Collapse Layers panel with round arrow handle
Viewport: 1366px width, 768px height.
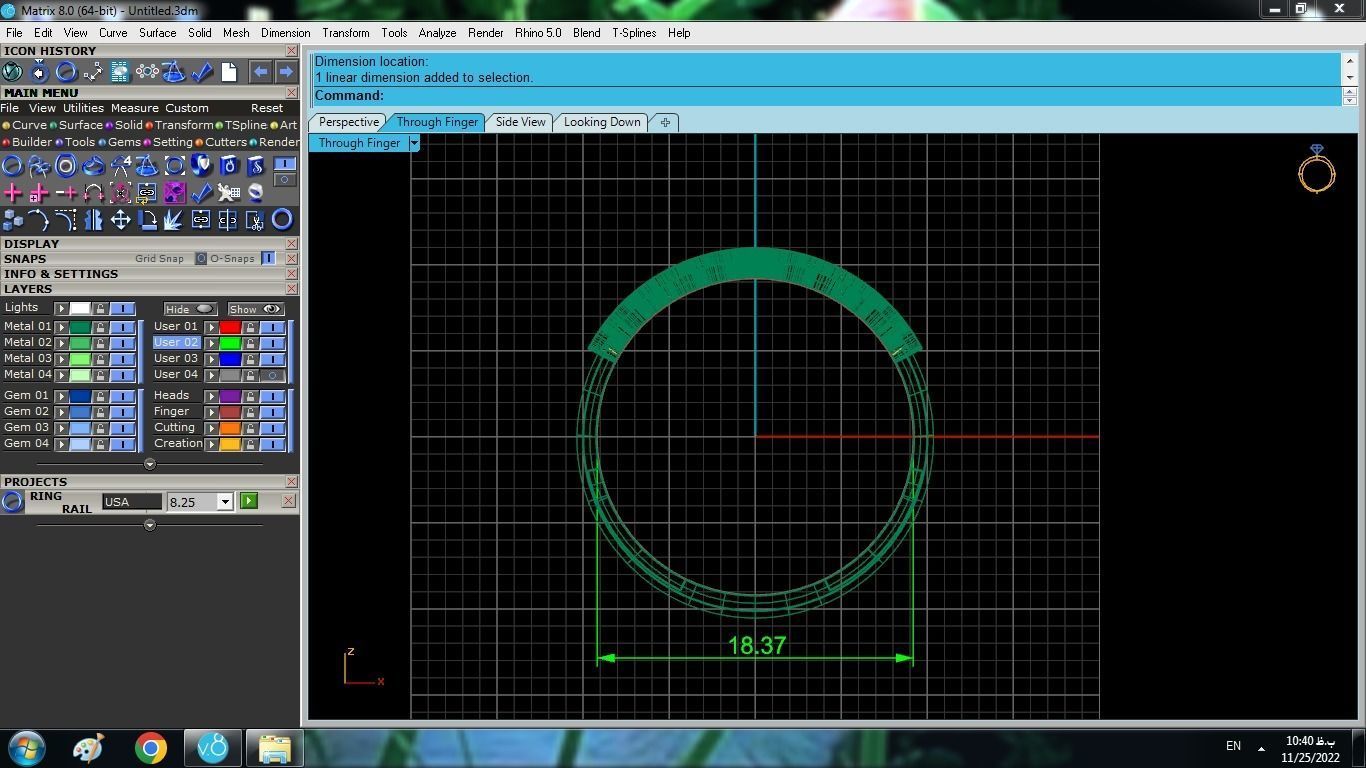(x=150, y=464)
